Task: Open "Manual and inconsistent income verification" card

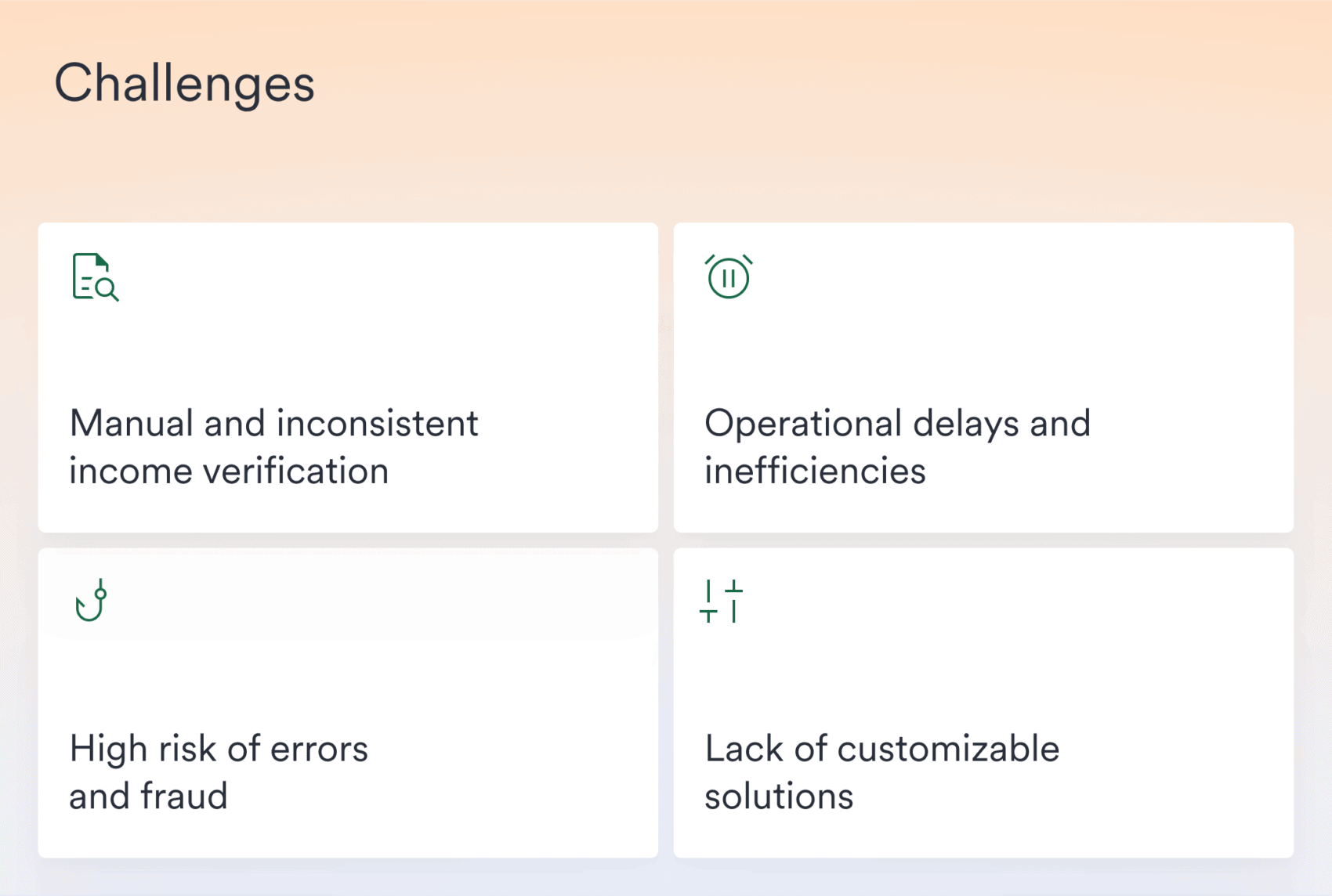Action: tap(348, 378)
